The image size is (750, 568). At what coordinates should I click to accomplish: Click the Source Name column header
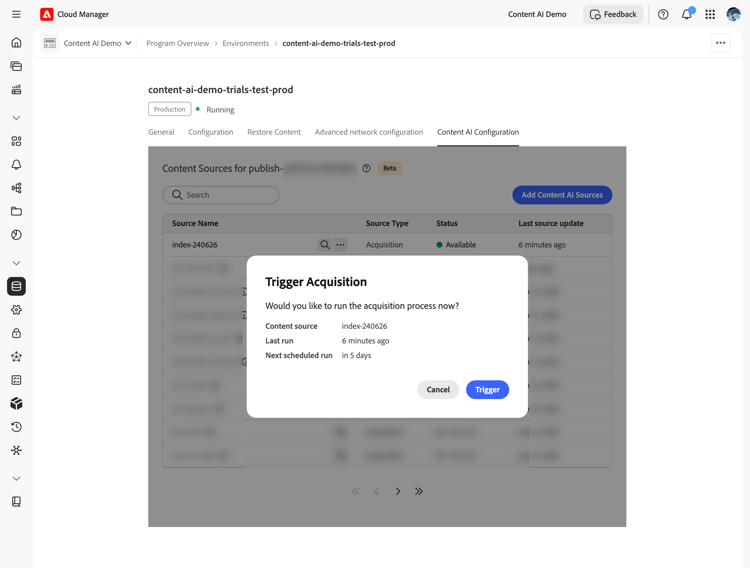pos(195,223)
